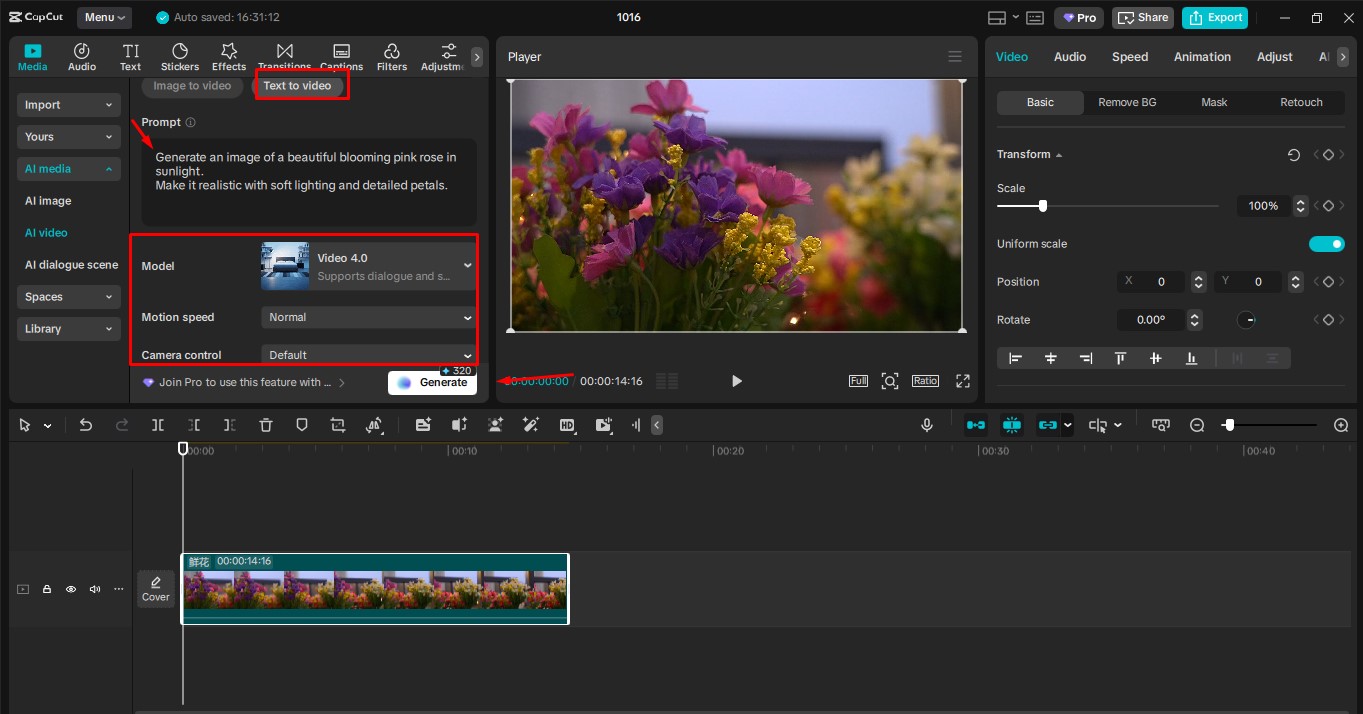This screenshot has width=1363, height=714.
Task: Click the voiceover microphone icon
Action: click(927, 424)
